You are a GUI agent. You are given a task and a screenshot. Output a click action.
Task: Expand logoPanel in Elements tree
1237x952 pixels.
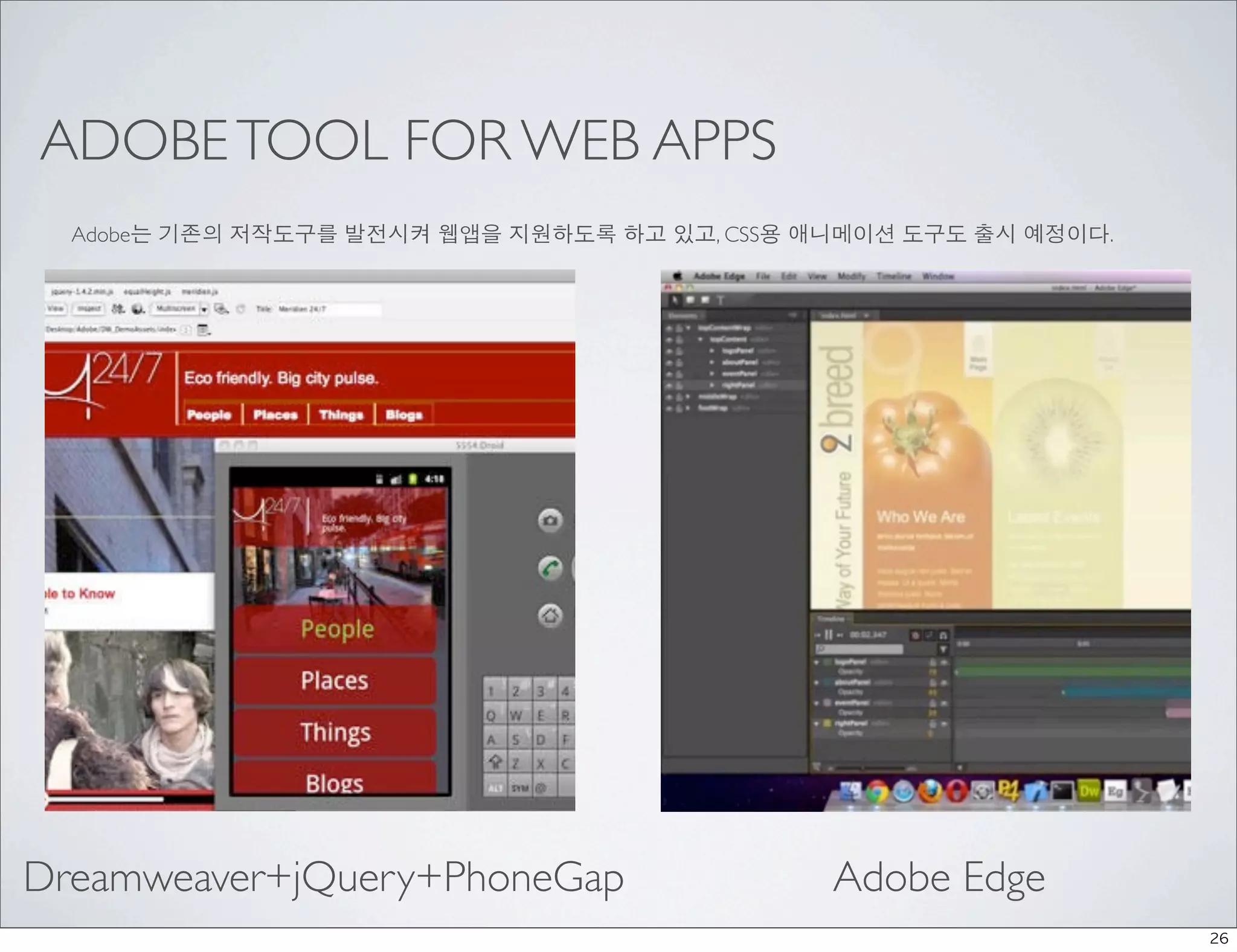point(712,351)
